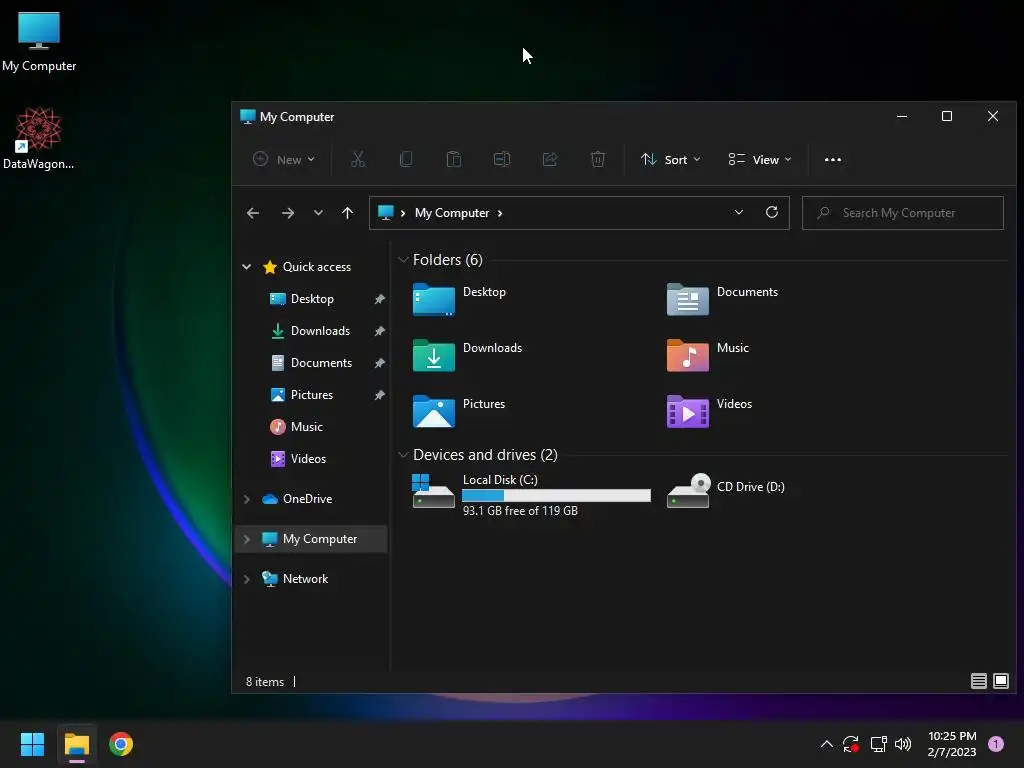
Task: Select My Computer desktop shortcut icon
Action: 39,42
